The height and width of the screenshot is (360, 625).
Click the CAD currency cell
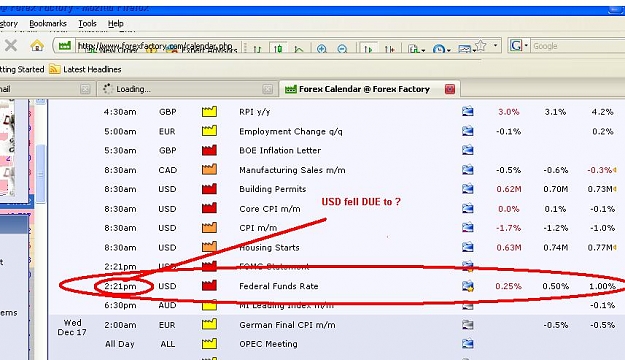click(x=167, y=170)
